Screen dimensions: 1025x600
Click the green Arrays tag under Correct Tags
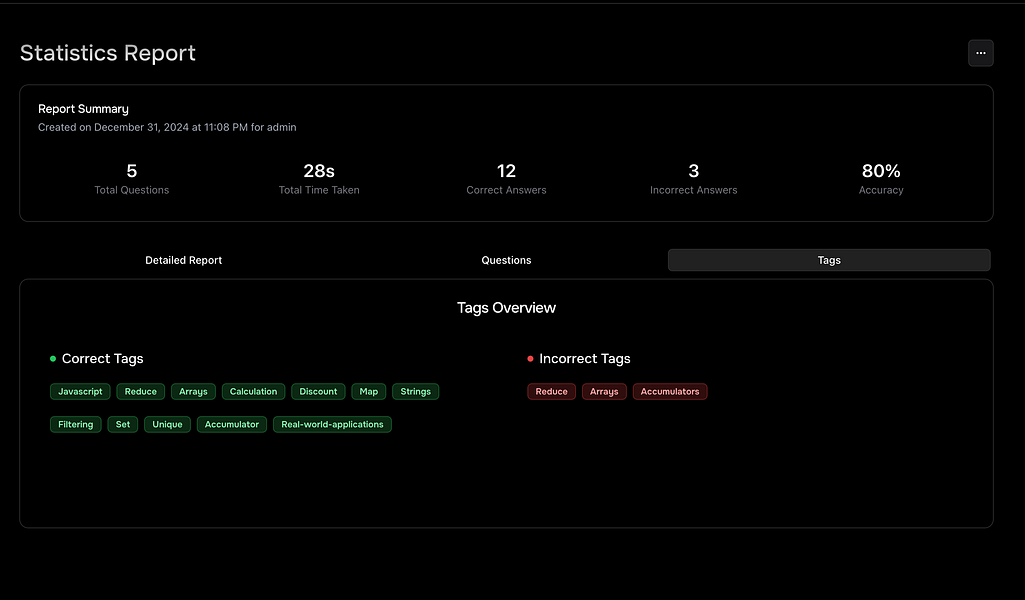(193, 392)
